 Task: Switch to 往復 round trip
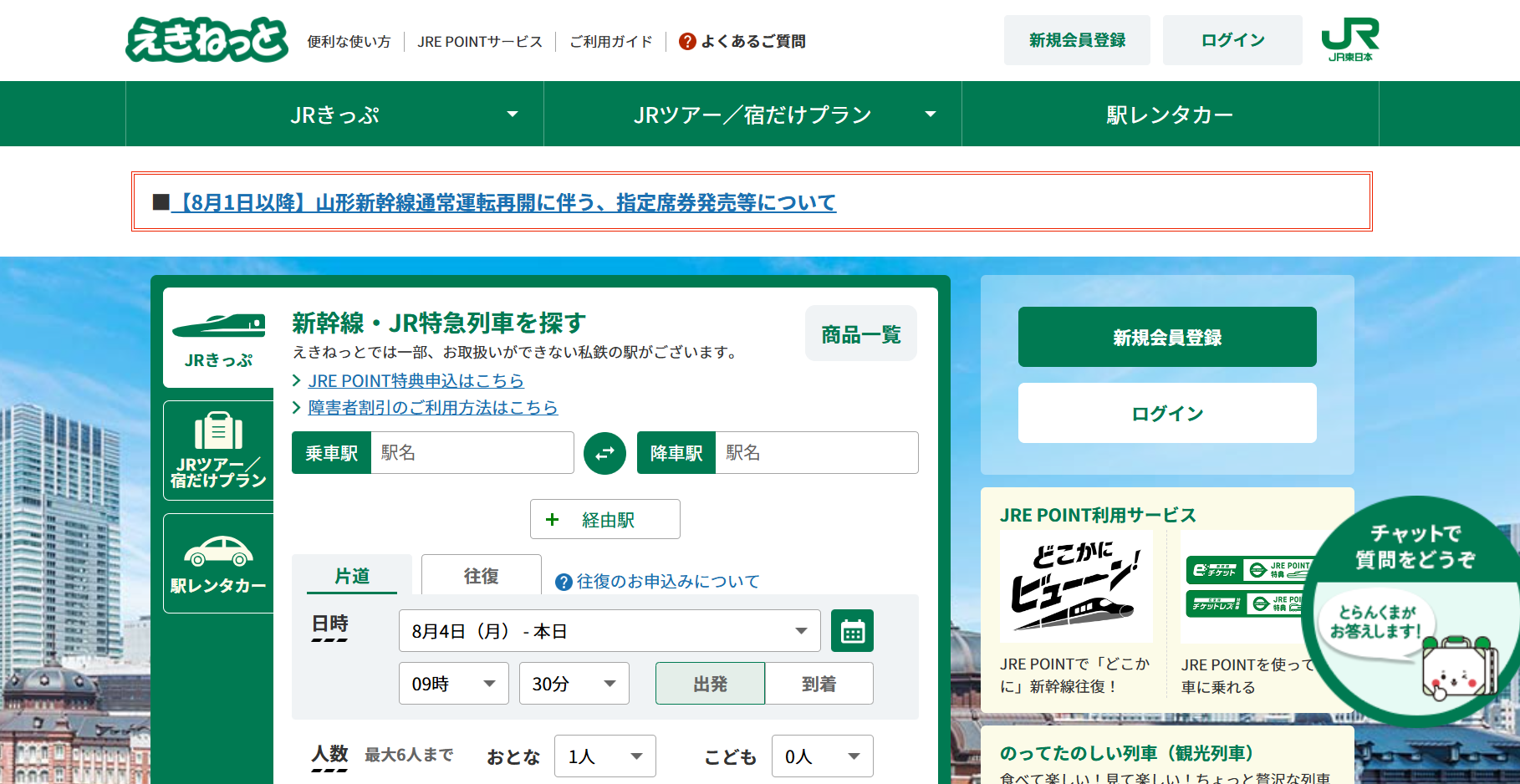point(481,575)
